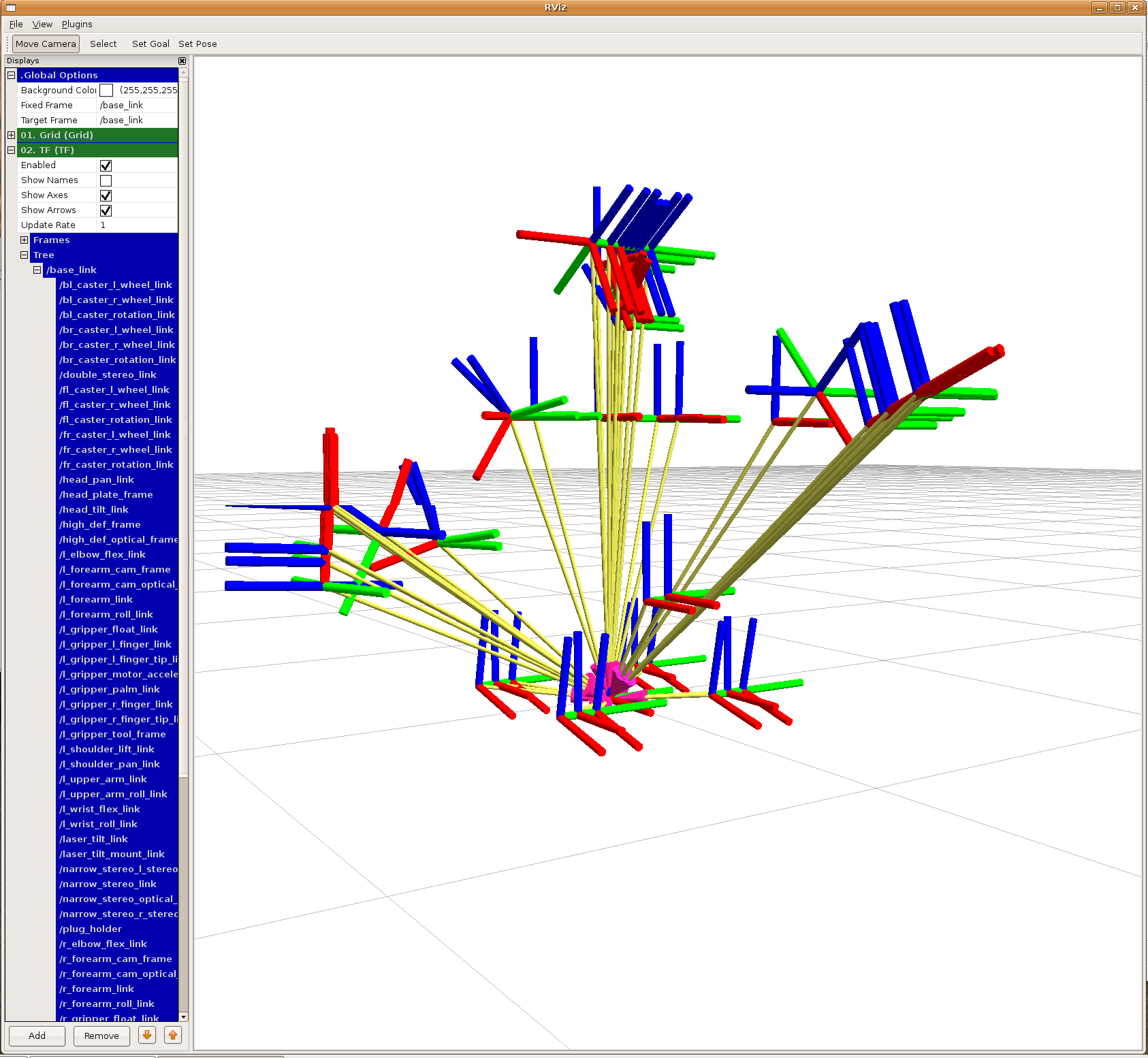Expand the 01. Grid display
The image size is (1148, 1058).
click(x=11, y=135)
